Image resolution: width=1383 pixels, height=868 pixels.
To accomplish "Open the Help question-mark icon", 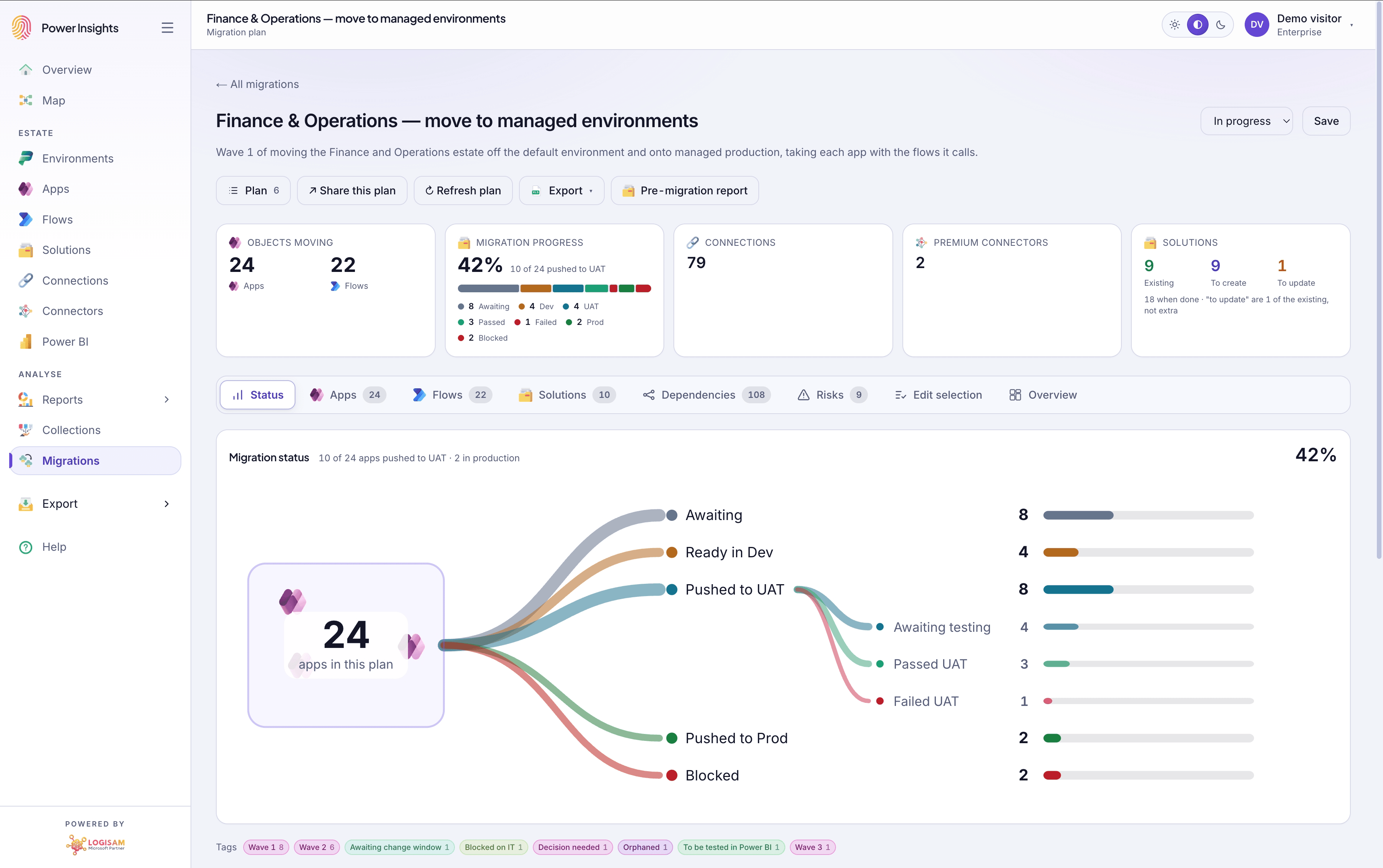I will [x=26, y=547].
